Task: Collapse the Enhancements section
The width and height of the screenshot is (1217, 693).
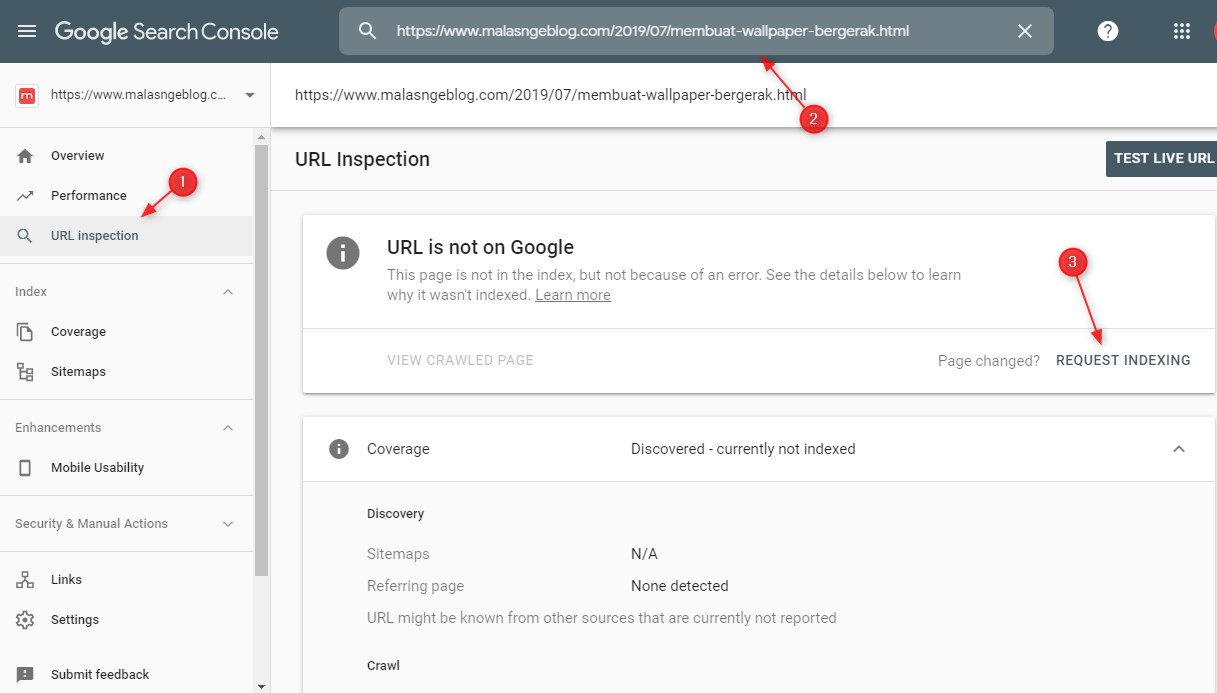Action: click(228, 428)
